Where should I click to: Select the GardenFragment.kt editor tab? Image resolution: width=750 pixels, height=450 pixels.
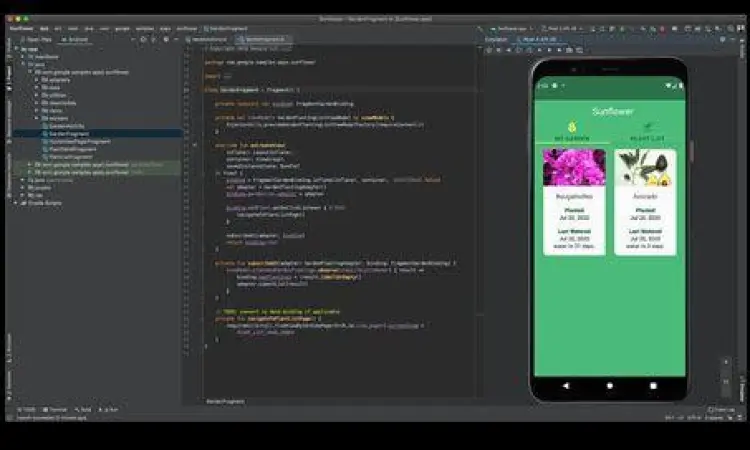pos(265,39)
